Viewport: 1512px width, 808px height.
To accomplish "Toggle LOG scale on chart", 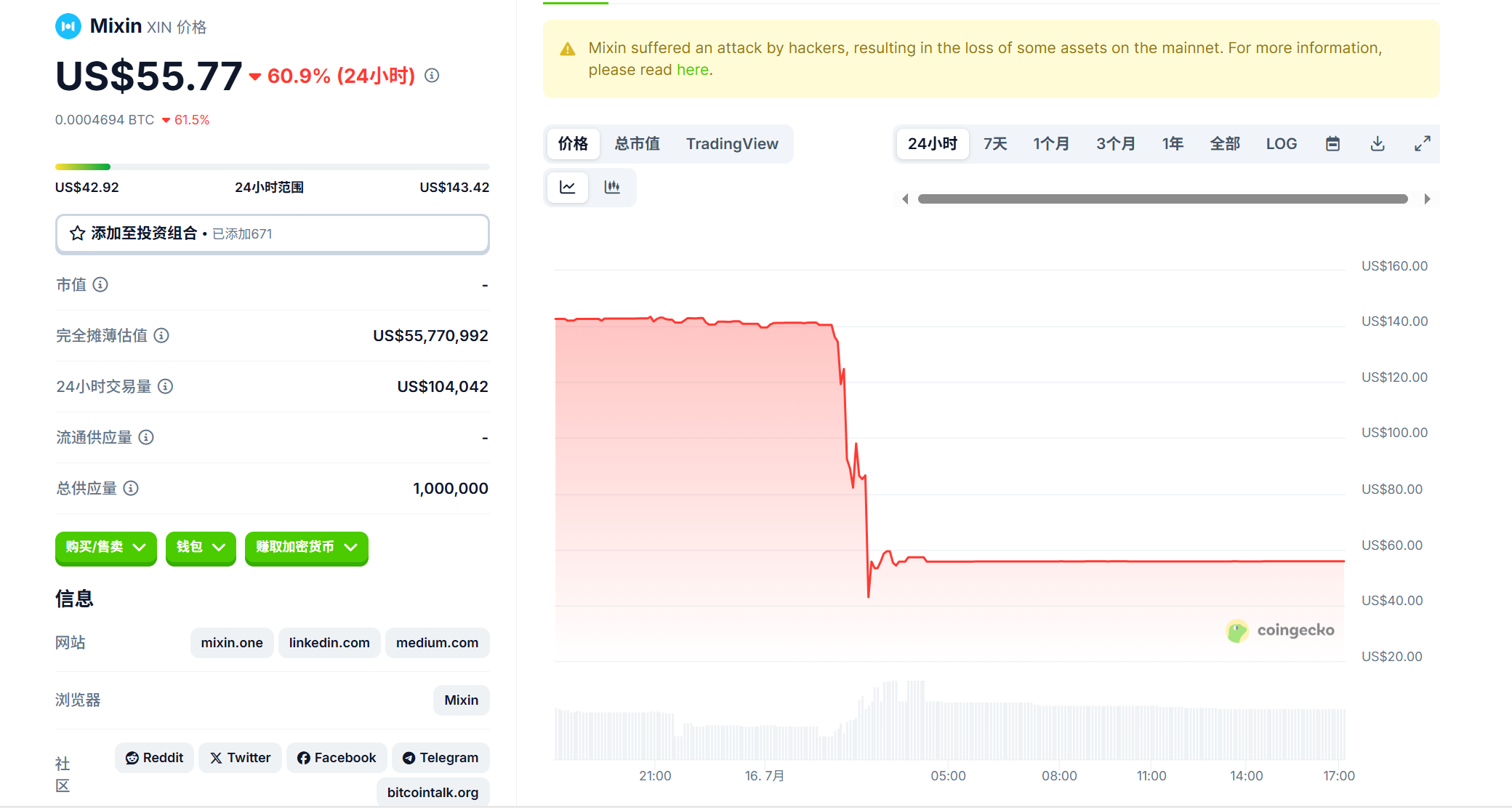I will point(1282,144).
